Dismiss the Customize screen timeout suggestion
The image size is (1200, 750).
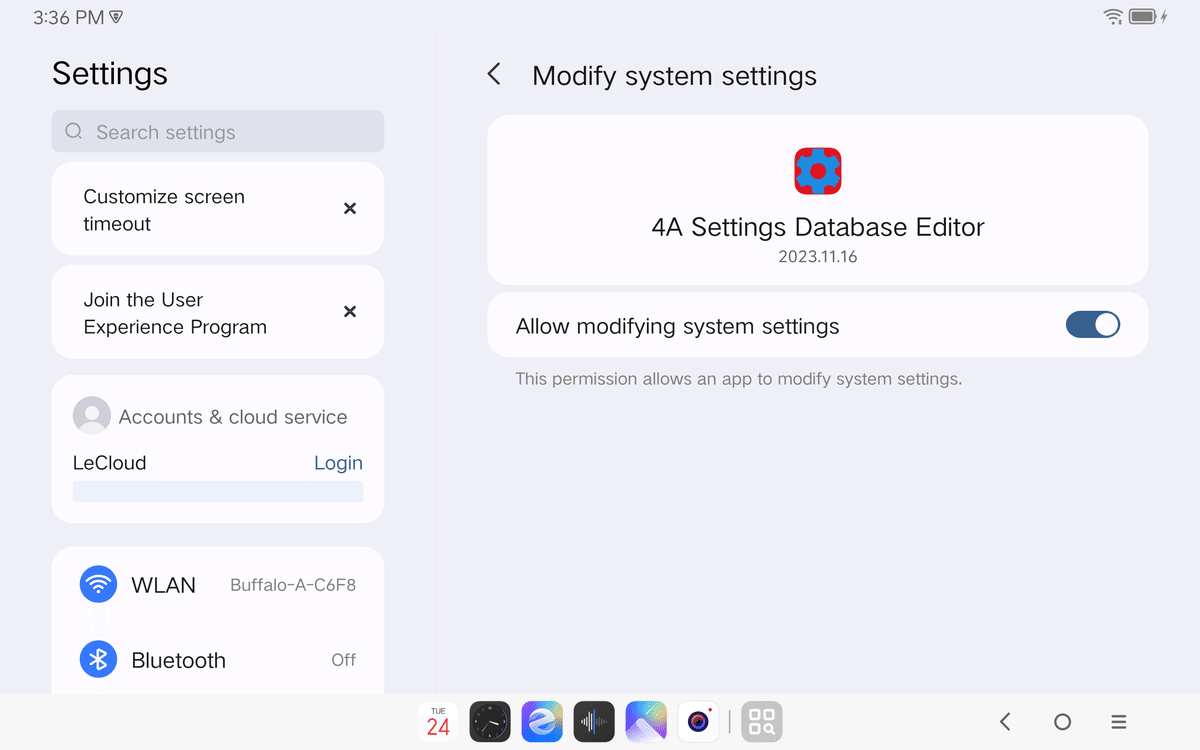(x=350, y=209)
